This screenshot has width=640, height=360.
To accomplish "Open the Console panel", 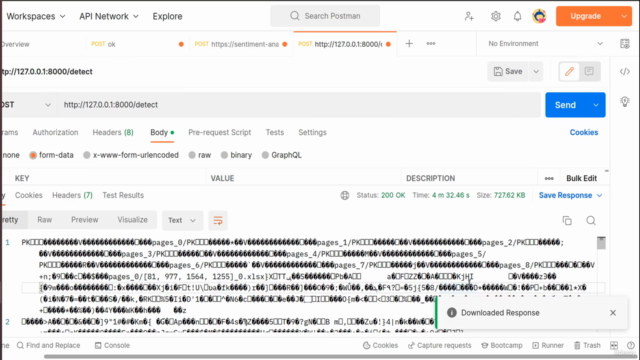I will [x=112, y=345].
